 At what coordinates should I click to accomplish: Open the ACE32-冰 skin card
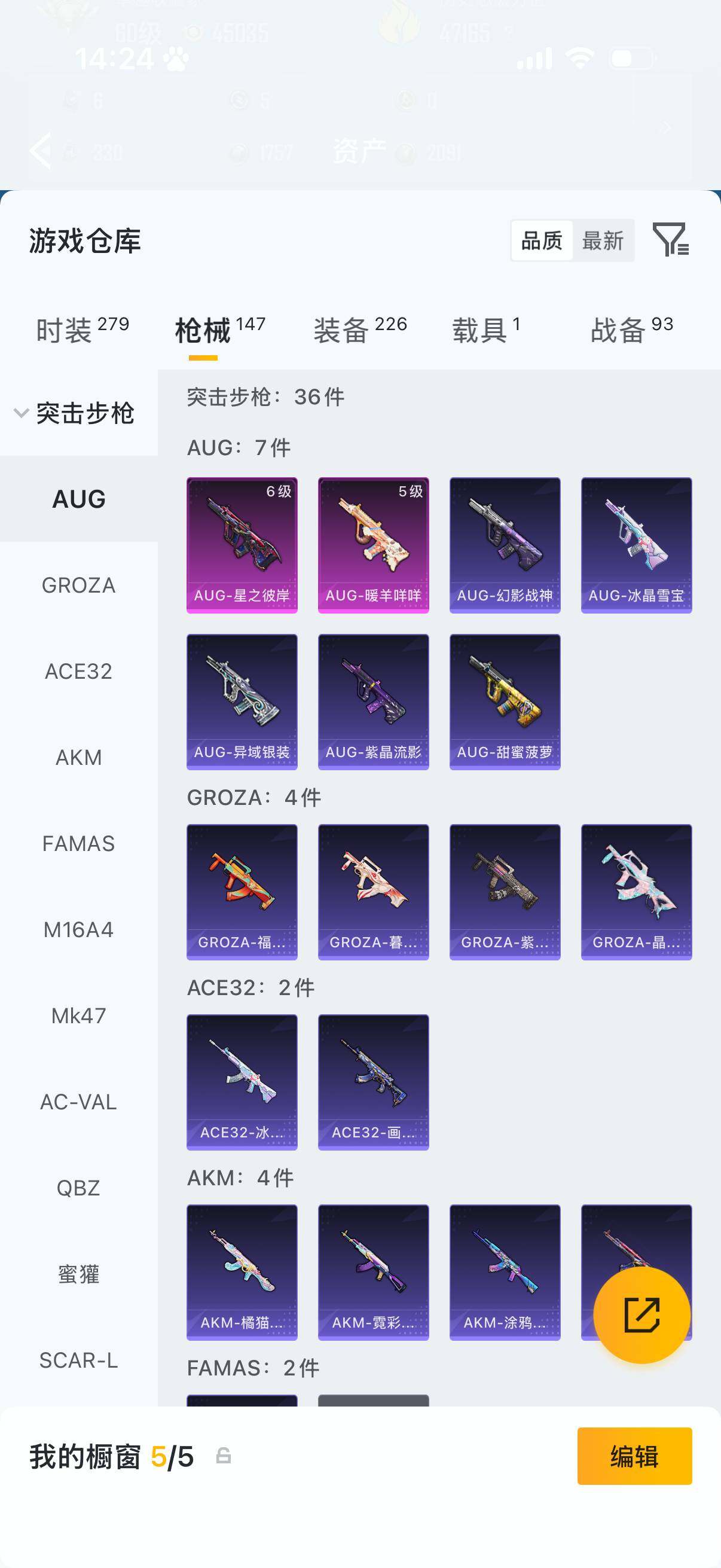[x=242, y=1082]
